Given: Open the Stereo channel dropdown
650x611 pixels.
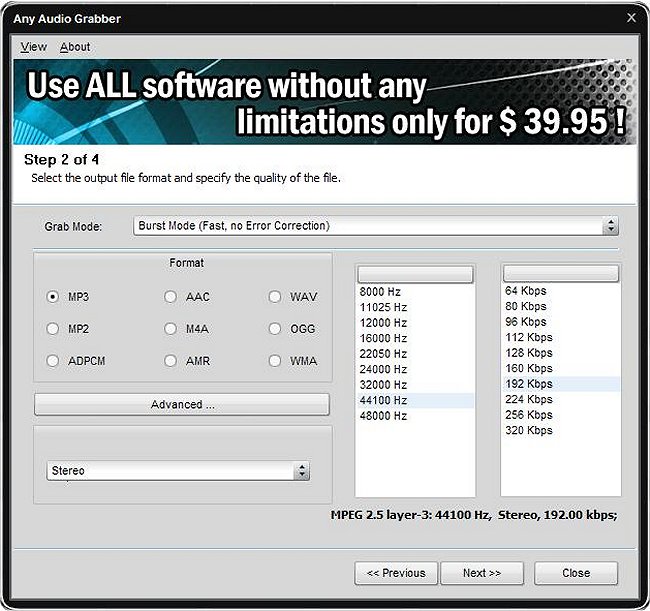Looking at the screenshot, I should click(178, 471).
